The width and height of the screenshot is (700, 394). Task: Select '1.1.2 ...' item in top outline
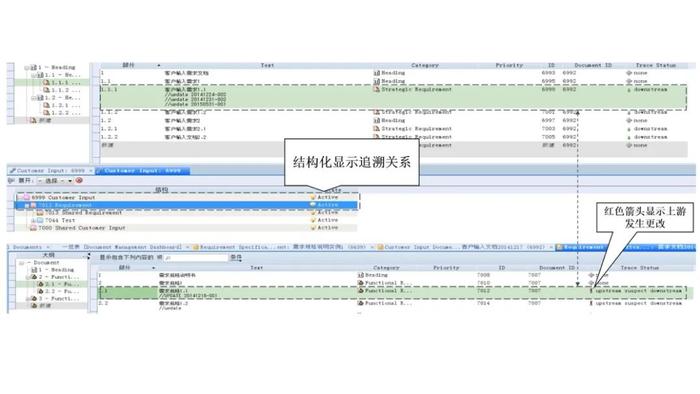click(62, 90)
